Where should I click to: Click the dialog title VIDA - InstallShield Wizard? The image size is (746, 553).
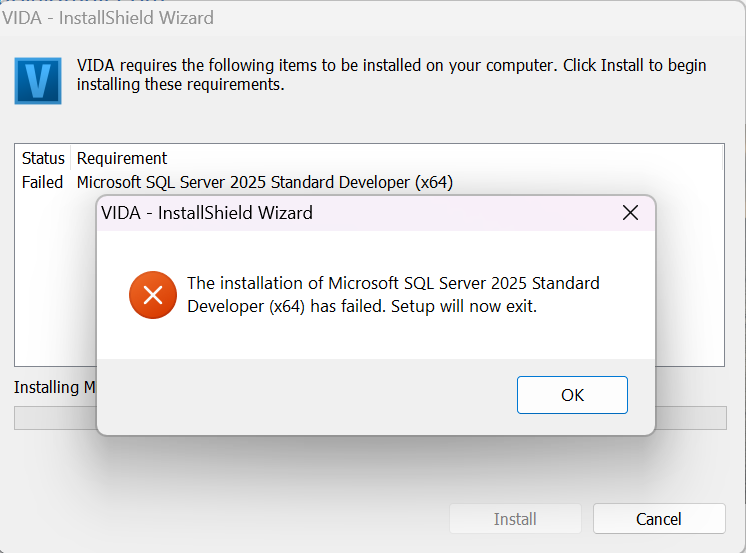pyautogui.click(x=206, y=213)
